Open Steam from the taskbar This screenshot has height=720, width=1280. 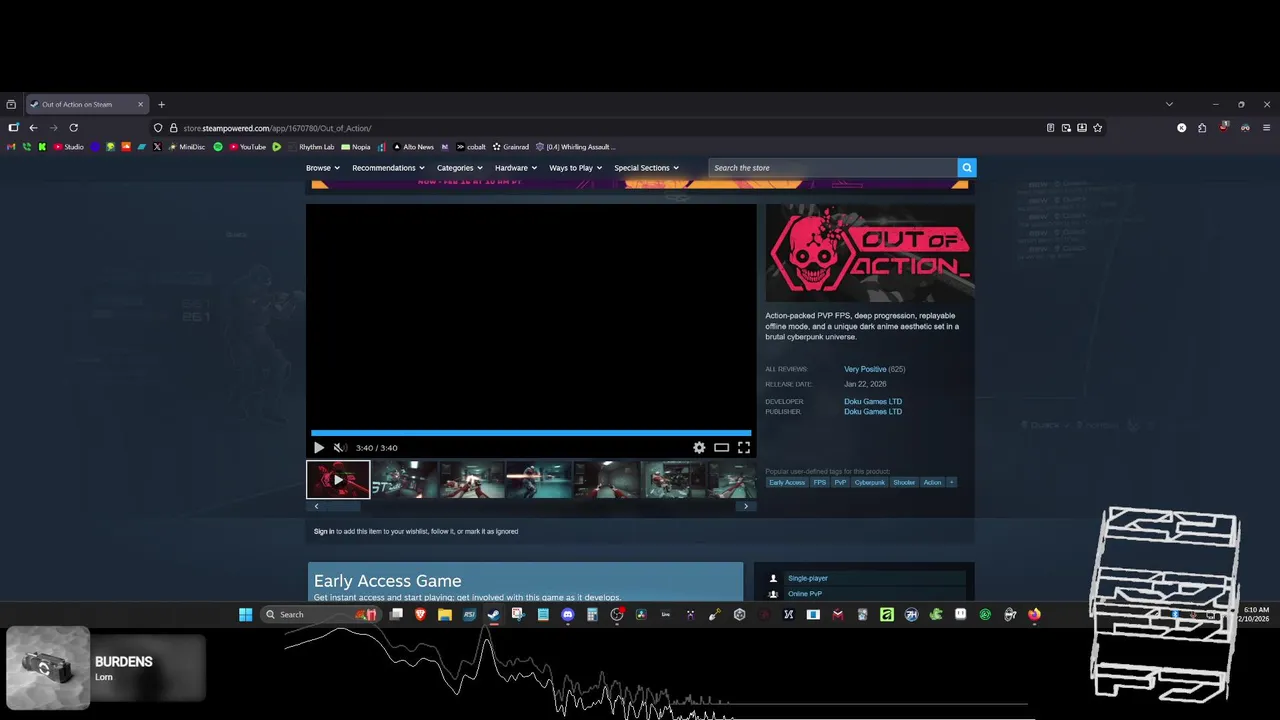(x=493, y=615)
